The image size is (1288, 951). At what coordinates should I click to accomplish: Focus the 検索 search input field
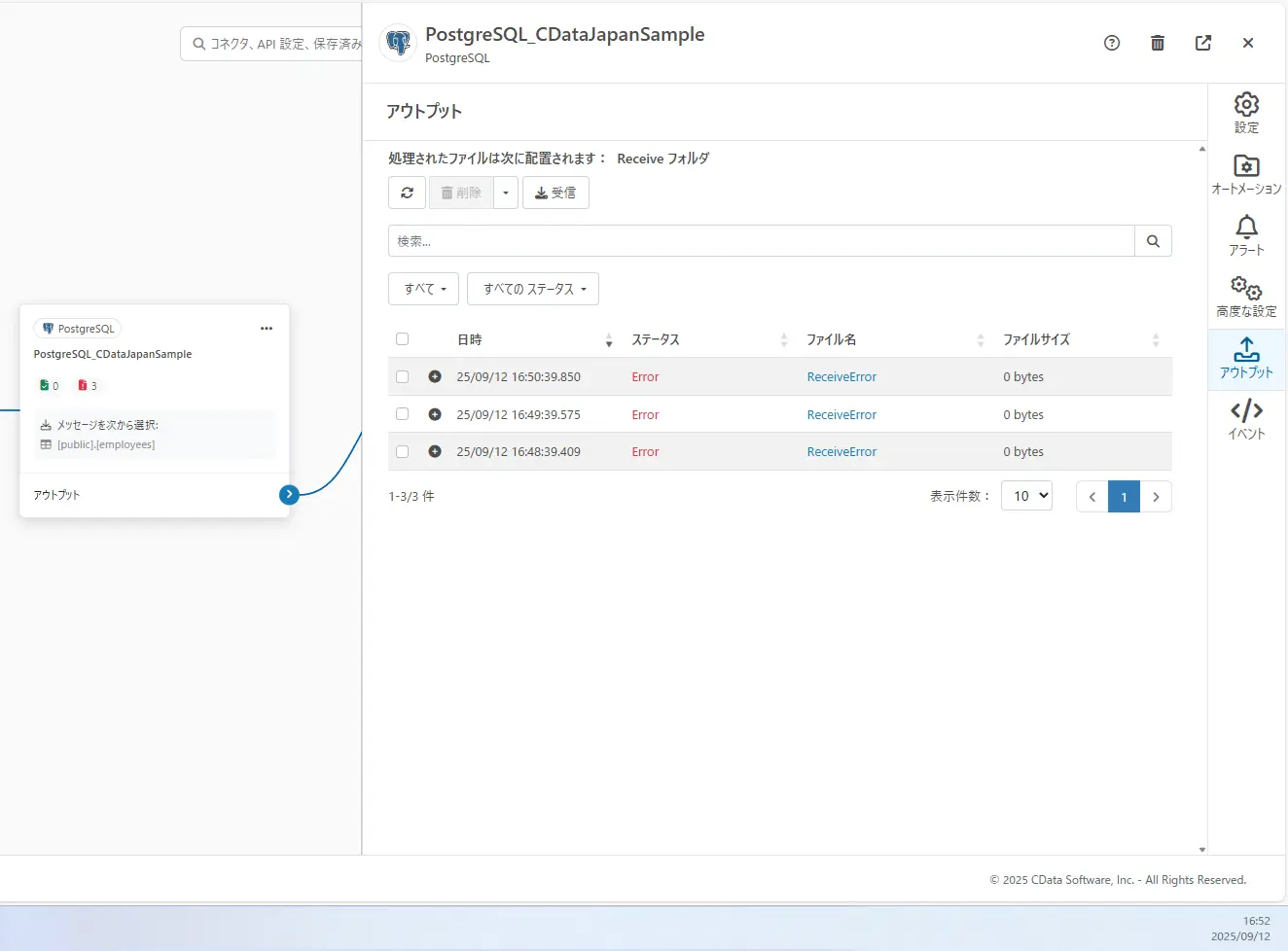[762, 241]
